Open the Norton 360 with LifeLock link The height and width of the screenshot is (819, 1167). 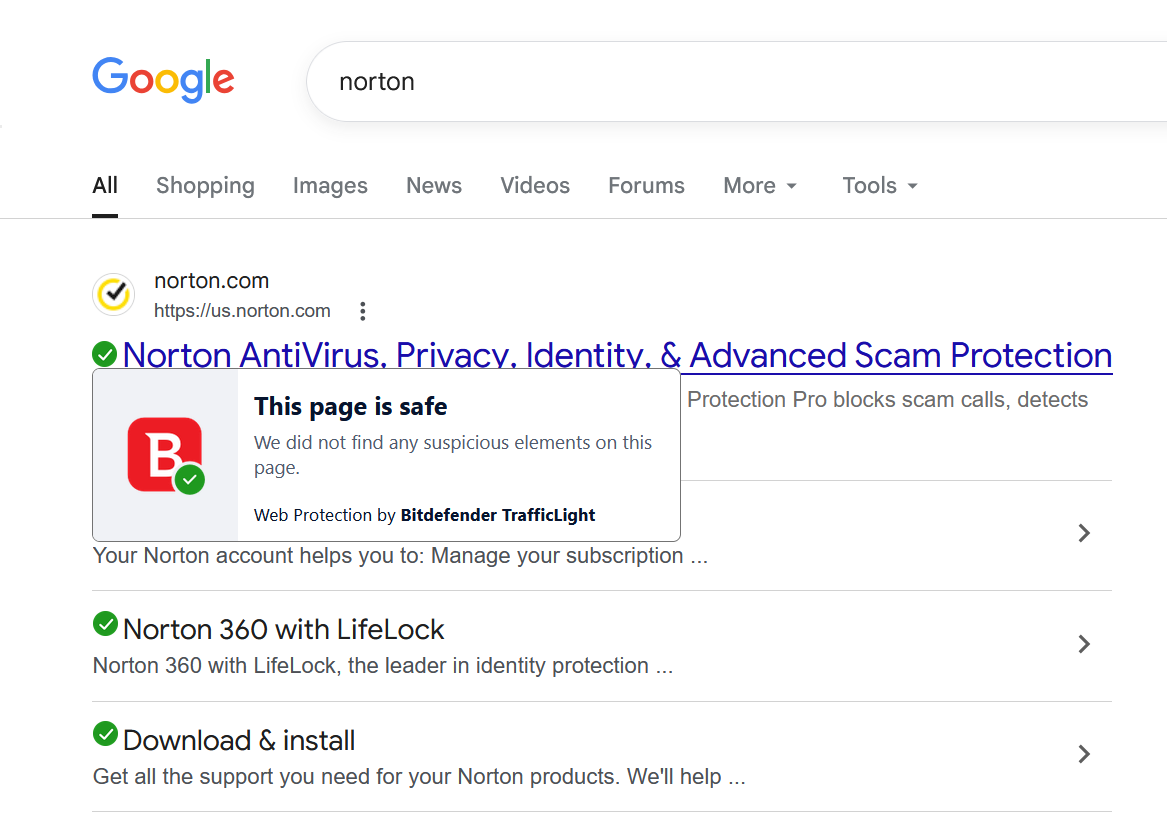tap(284, 630)
